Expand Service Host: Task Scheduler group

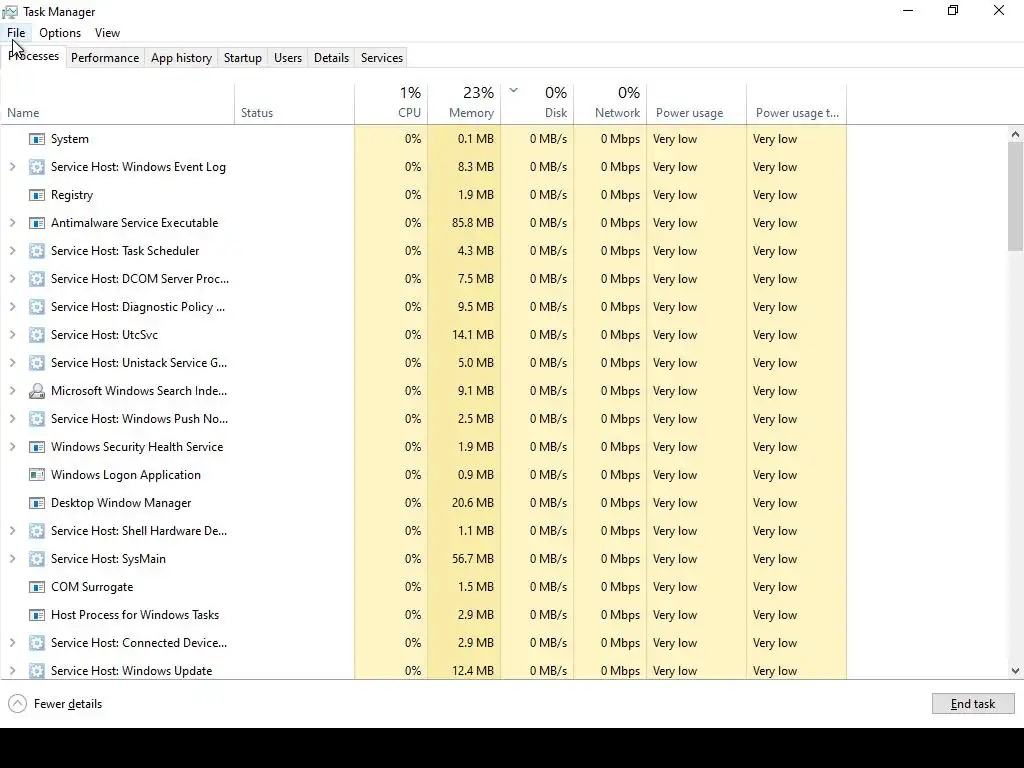click(12, 251)
